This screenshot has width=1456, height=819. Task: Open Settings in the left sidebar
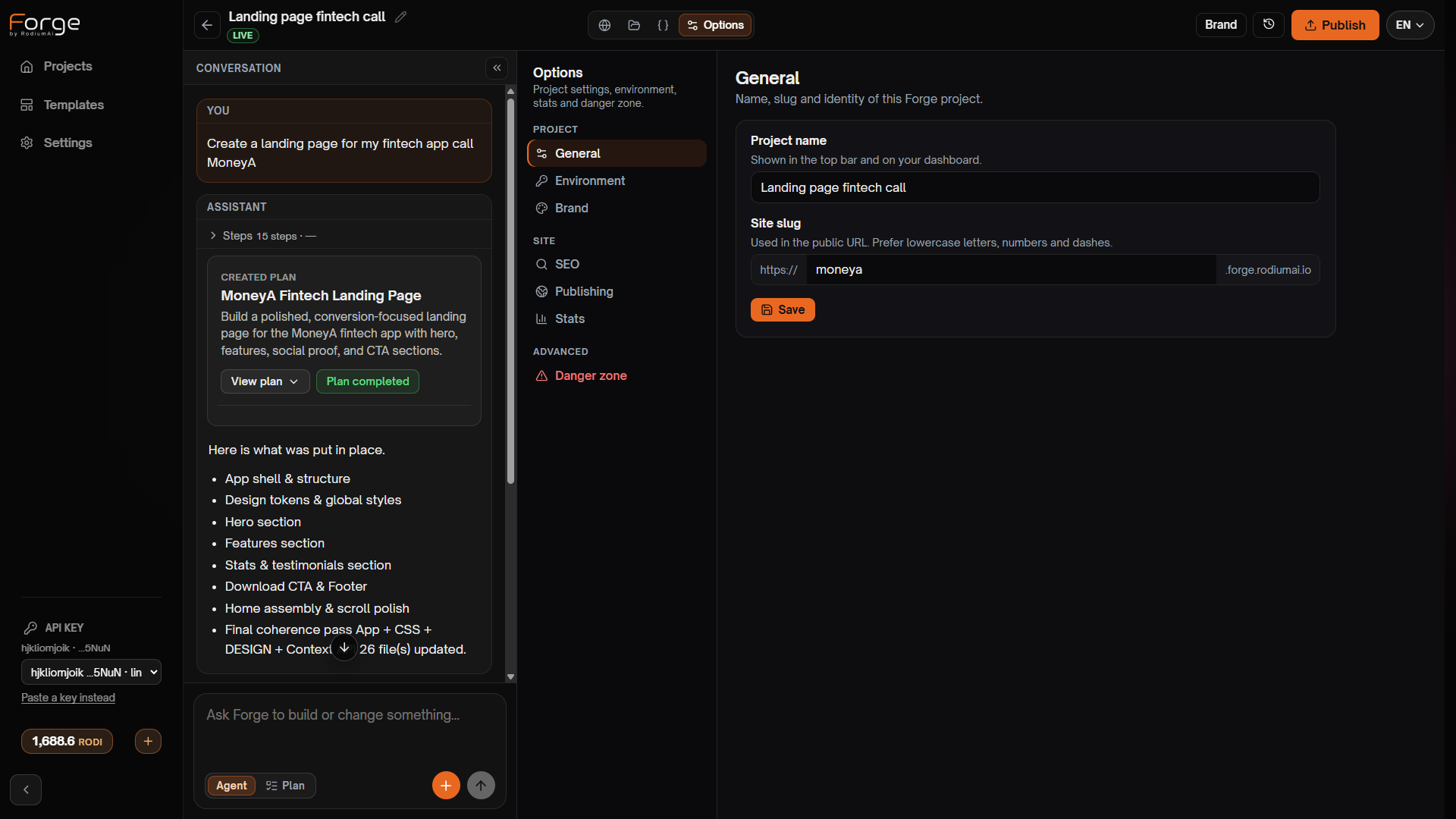click(x=67, y=143)
